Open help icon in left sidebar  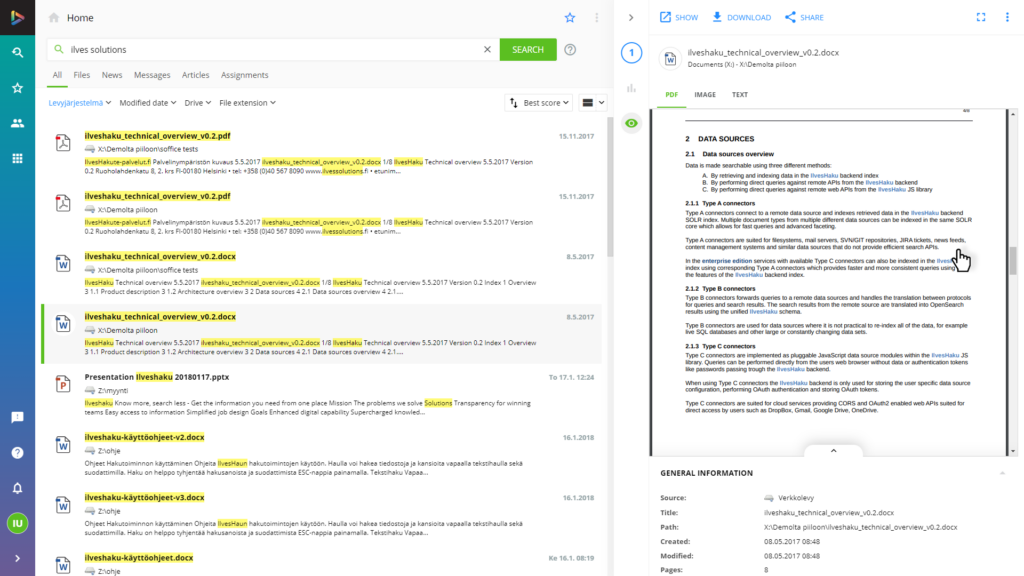click(18, 453)
